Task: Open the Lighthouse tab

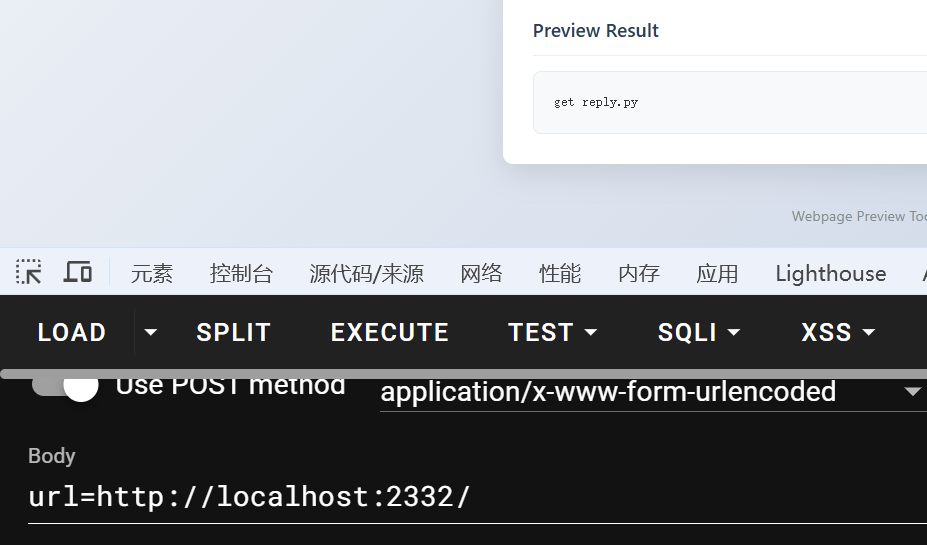Action: [x=830, y=273]
